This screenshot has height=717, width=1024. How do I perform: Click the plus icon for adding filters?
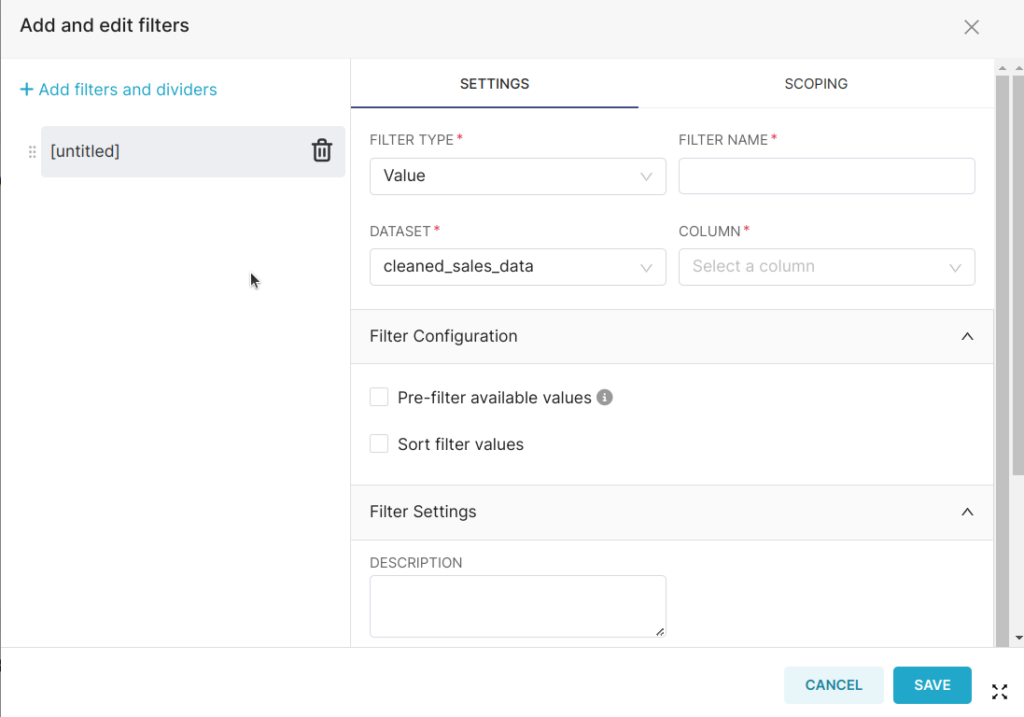click(26, 89)
